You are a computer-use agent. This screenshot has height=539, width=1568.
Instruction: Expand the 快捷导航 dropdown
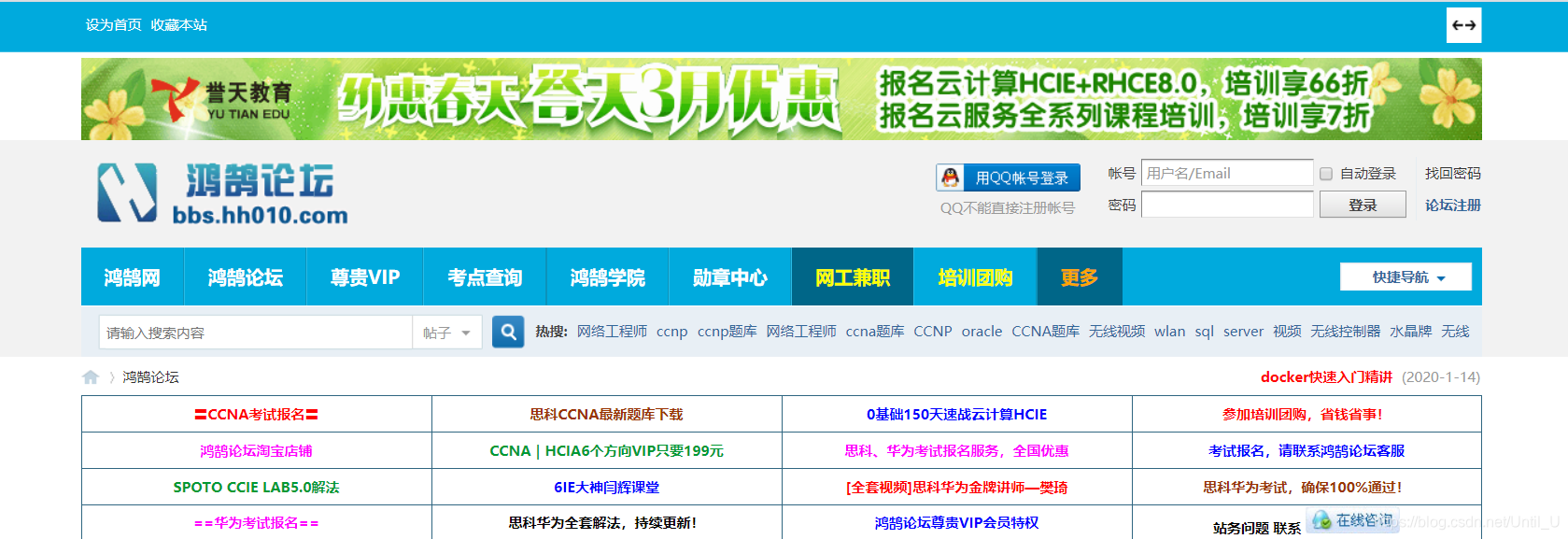(x=1406, y=277)
